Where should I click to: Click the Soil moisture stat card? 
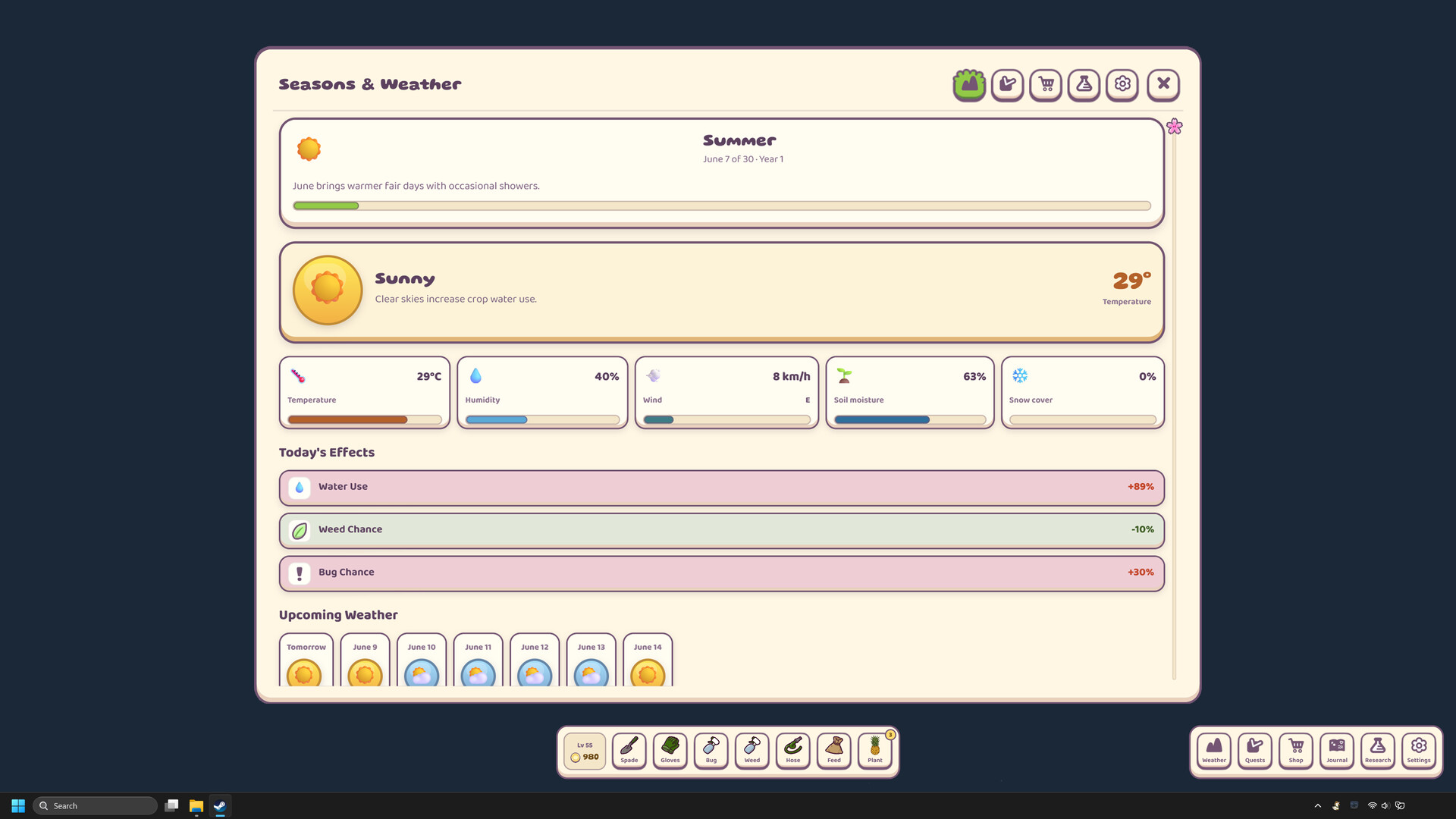(x=910, y=393)
